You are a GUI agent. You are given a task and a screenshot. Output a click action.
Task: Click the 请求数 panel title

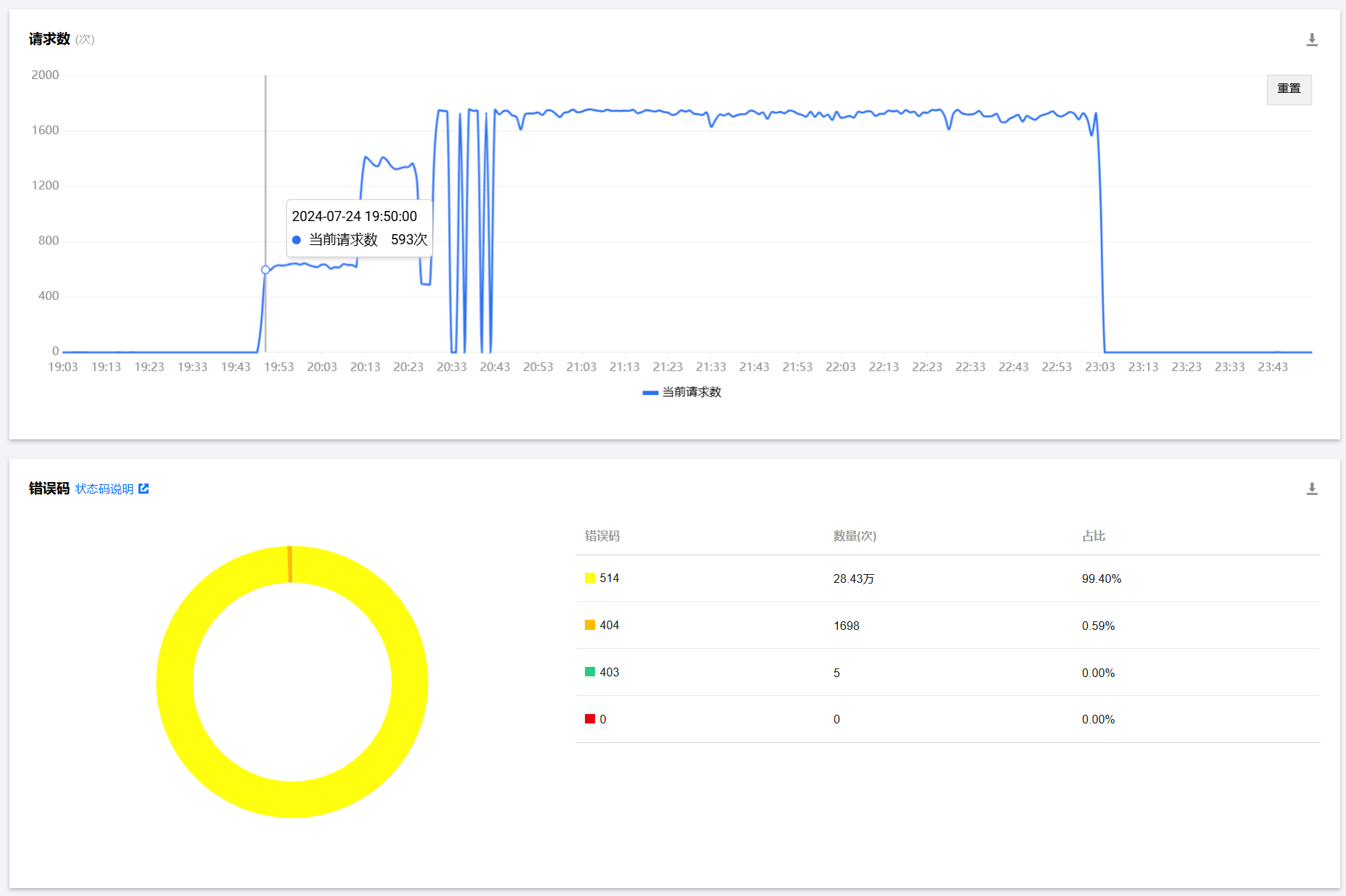coord(49,39)
